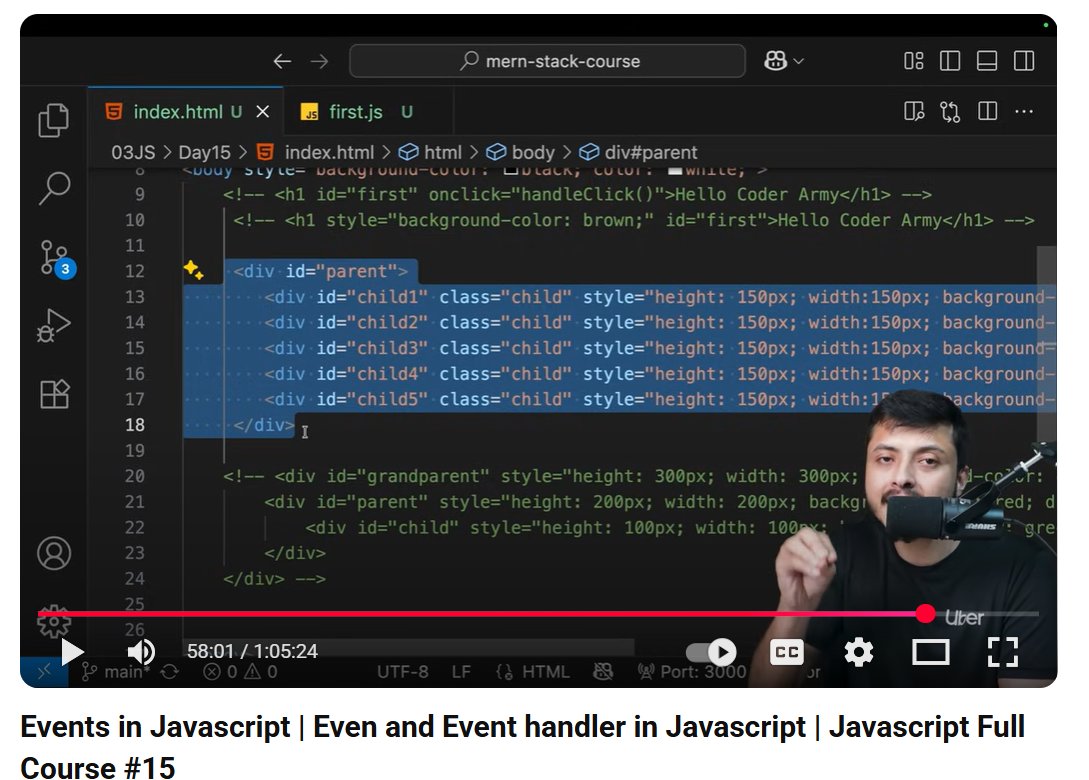Click the mern-stack-course search box
Viewport: 1089px width, 780px height.
547,61
